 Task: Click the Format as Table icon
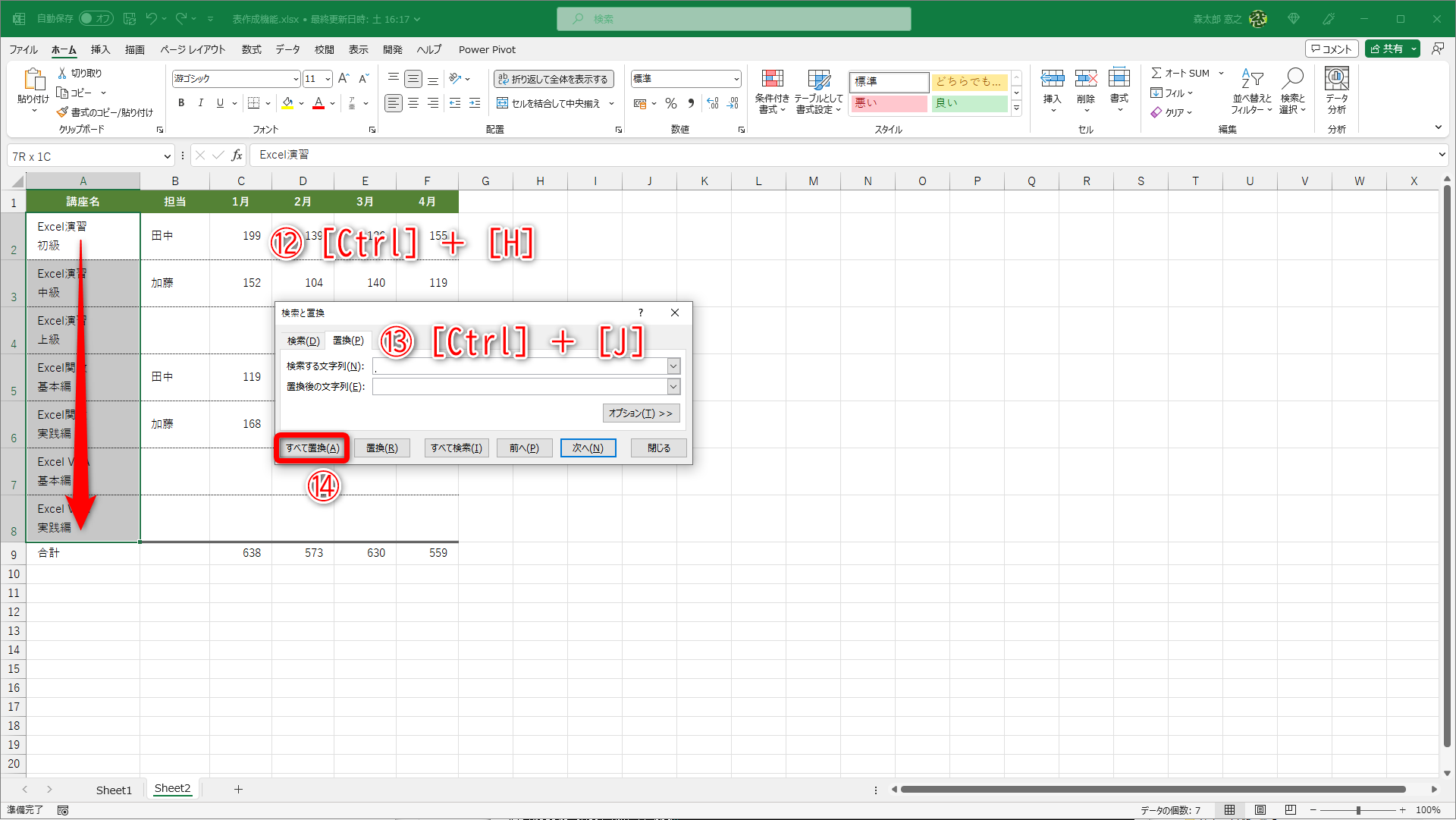point(818,79)
